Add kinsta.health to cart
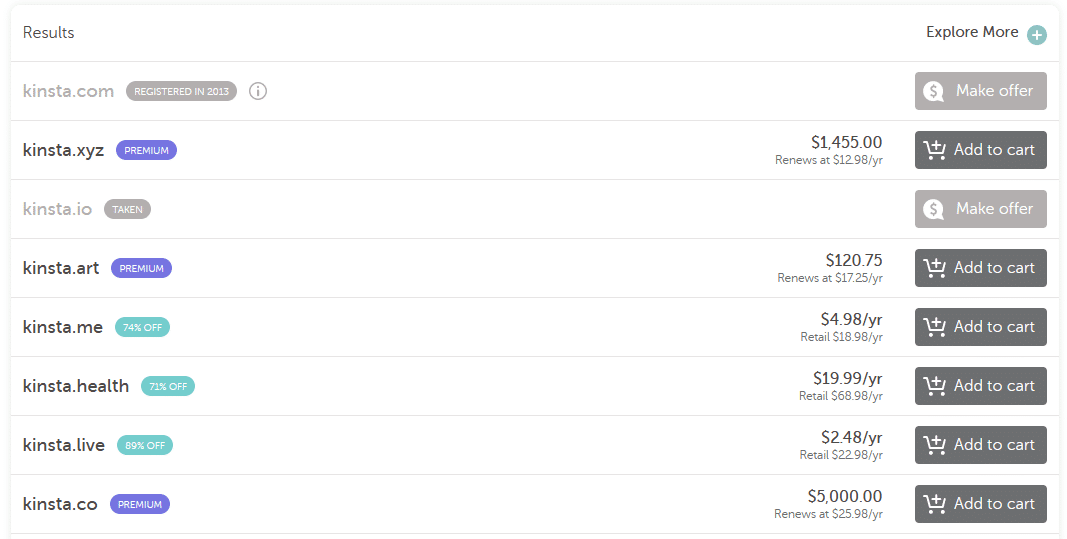This screenshot has height=539, width=1067. click(980, 386)
